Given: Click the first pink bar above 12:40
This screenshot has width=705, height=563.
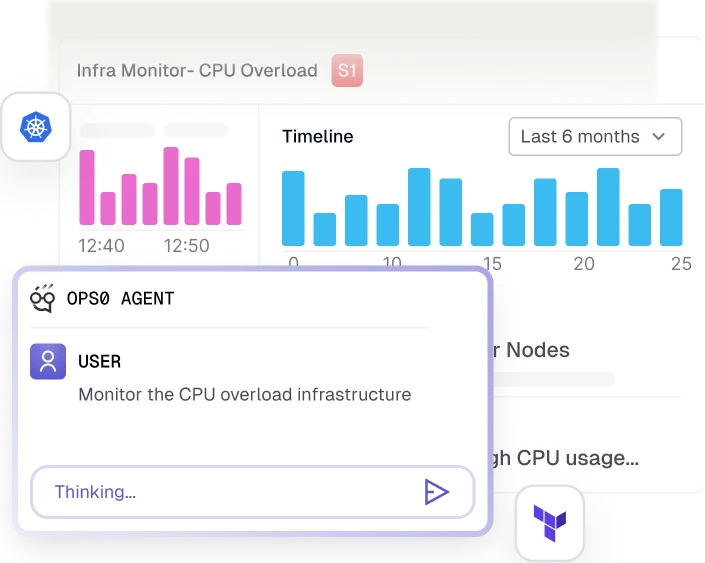Looking at the screenshot, I should tap(87, 187).
